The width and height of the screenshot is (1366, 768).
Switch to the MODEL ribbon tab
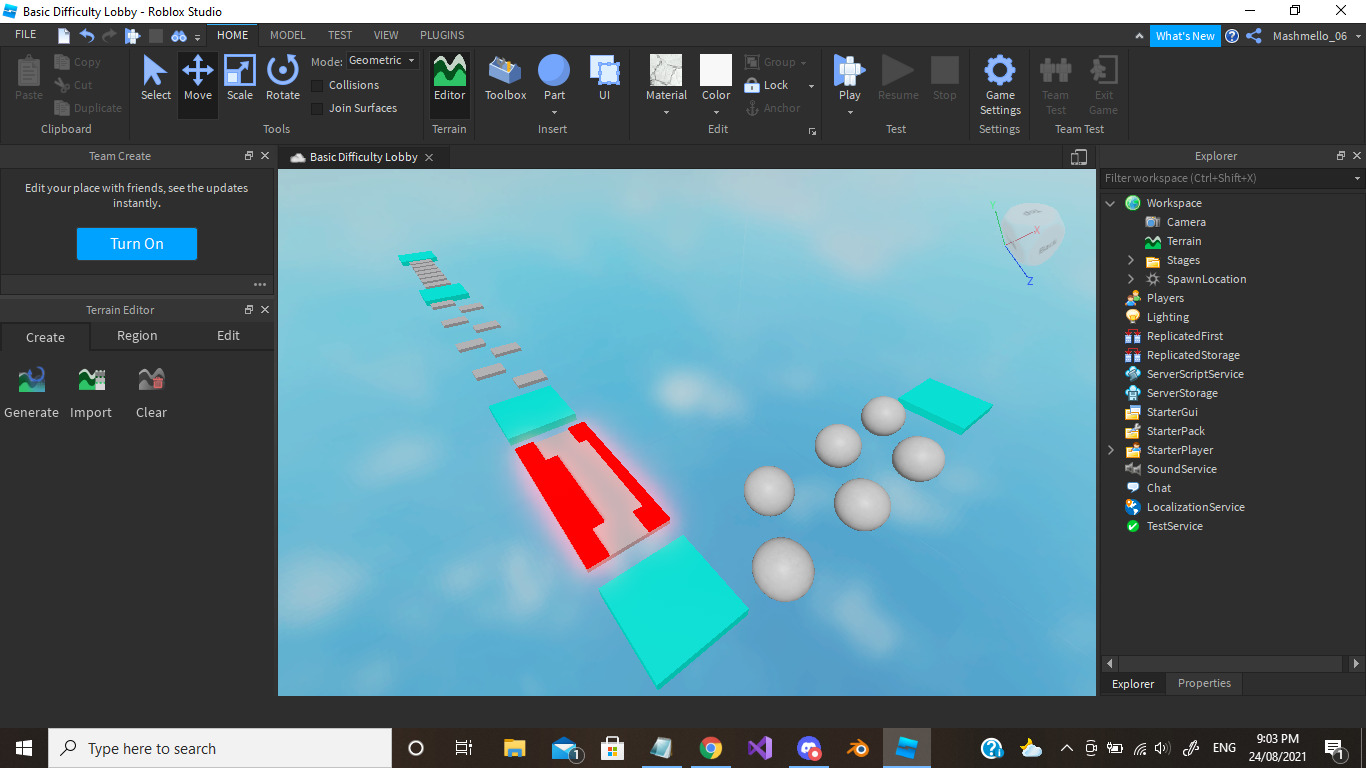click(288, 35)
